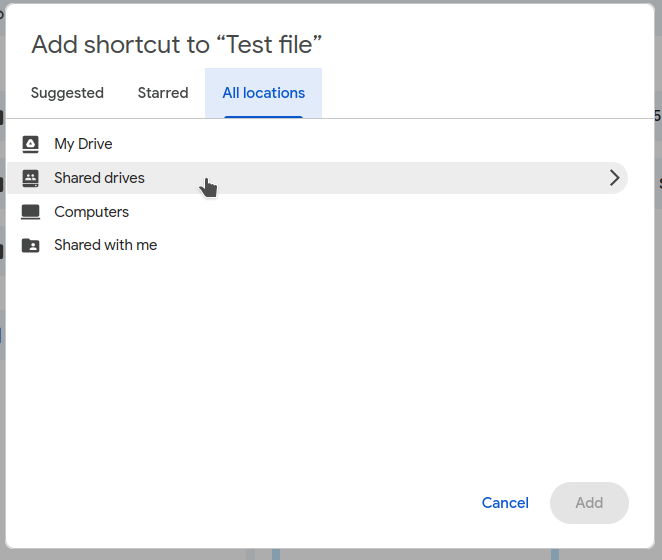Click the Computers laptop icon
This screenshot has width=662, height=560.
pyautogui.click(x=31, y=212)
